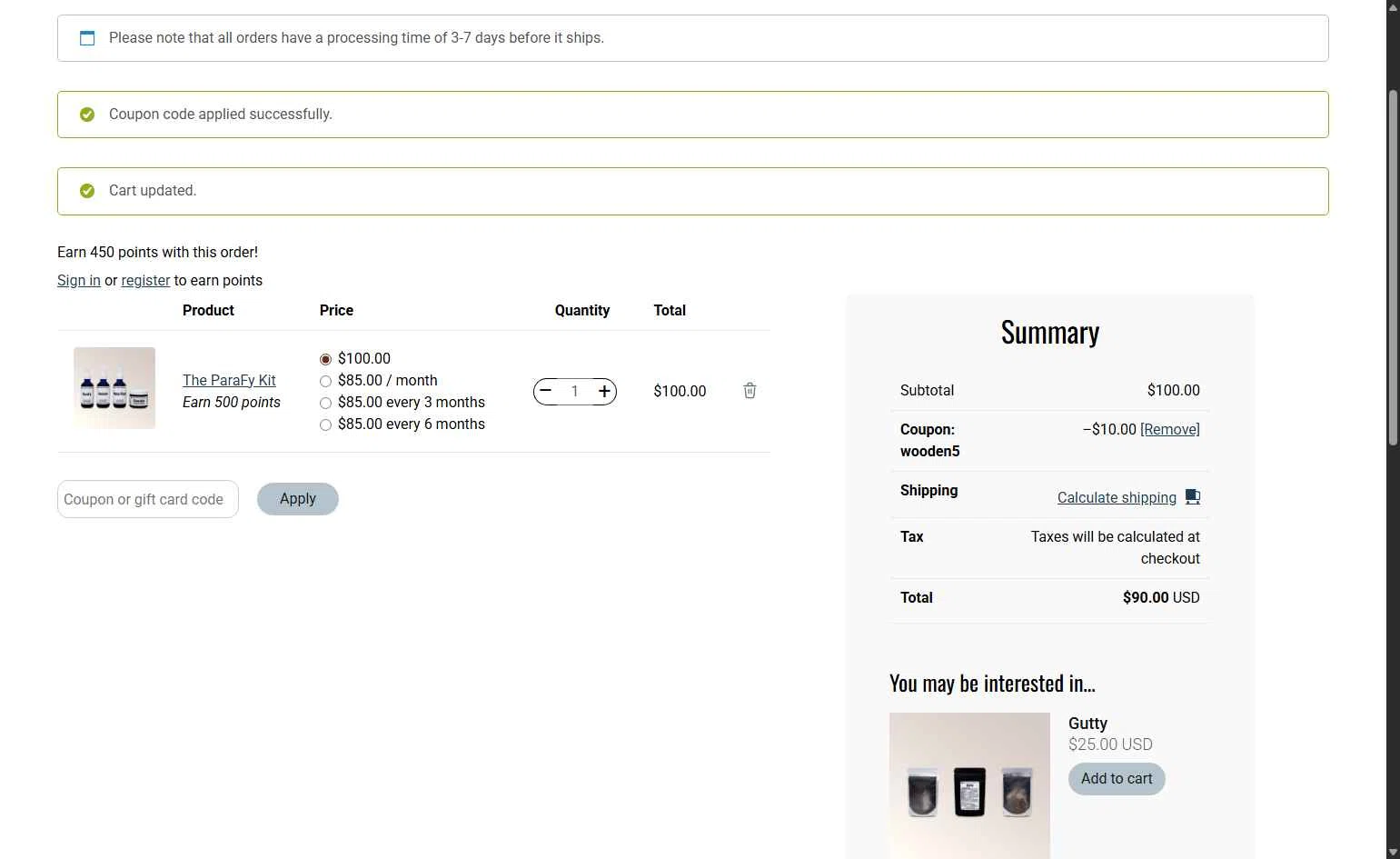Click the Quantity column header
Viewport: 1400px width, 859px height.
coord(582,310)
